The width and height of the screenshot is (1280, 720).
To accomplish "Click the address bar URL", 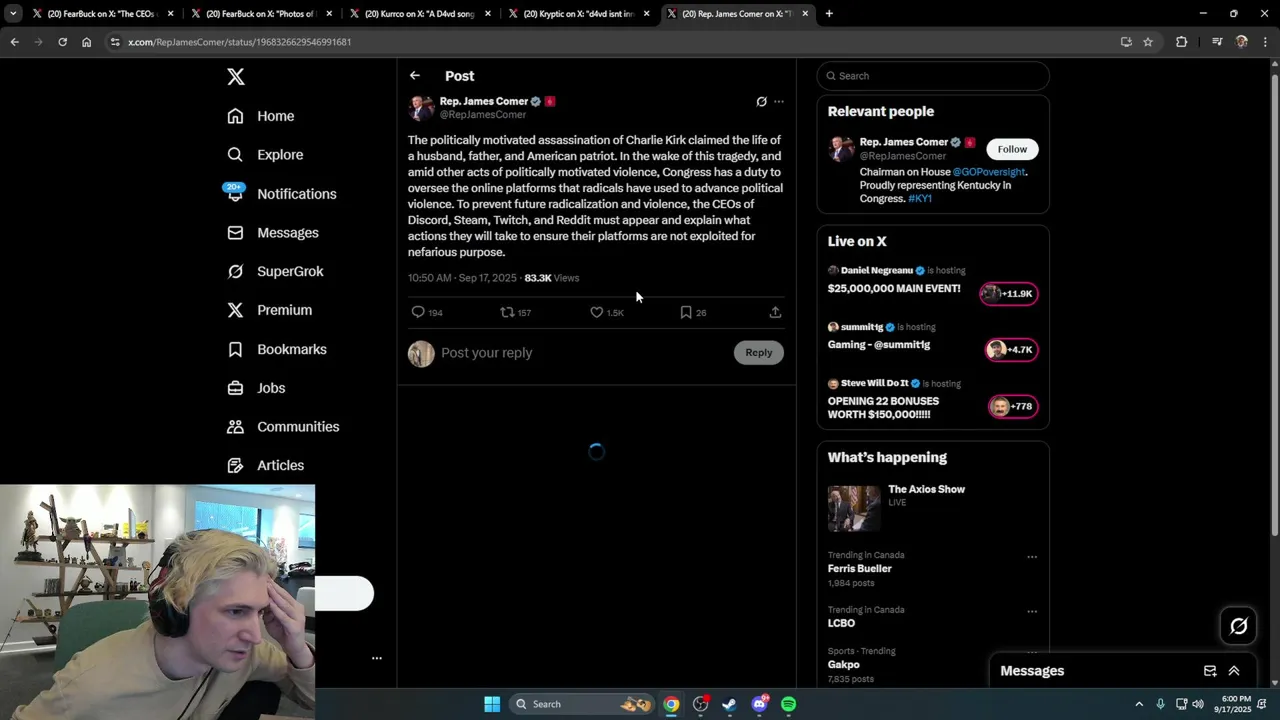I will 240,42.
